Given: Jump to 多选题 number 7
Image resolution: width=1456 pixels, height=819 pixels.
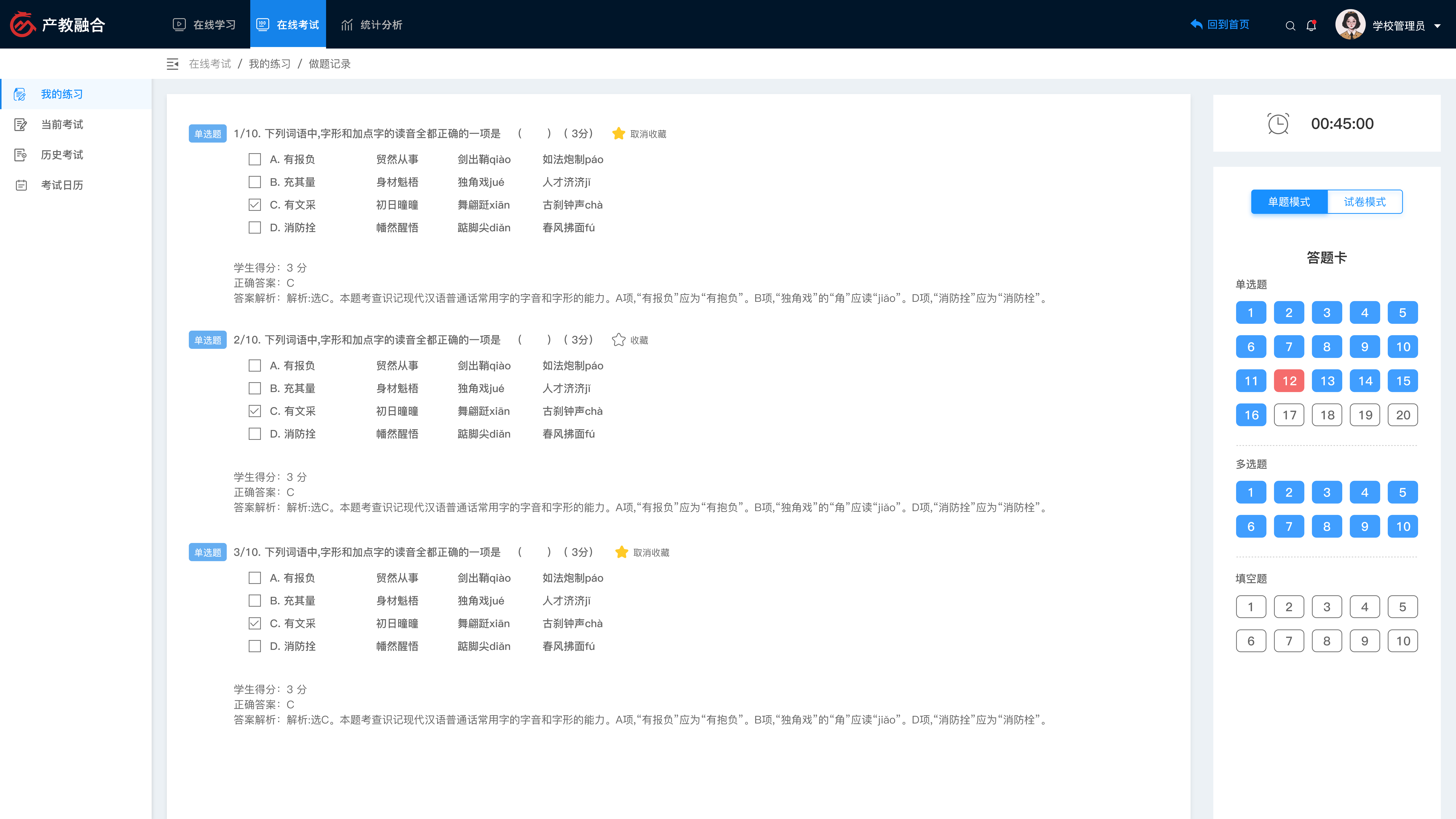Looking at the screenshot, I should pos(1289,526).
